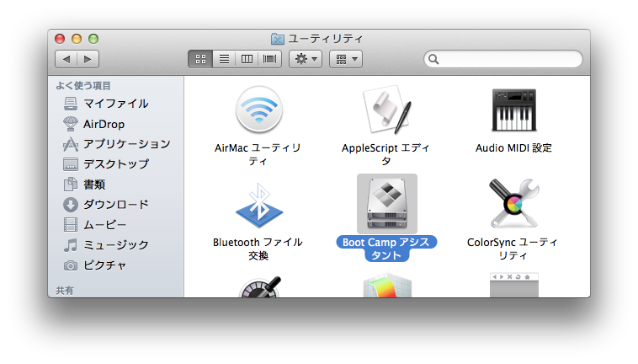Click into the Finder search field
This screenshot has height=364, width=638.
pos(503,59)
